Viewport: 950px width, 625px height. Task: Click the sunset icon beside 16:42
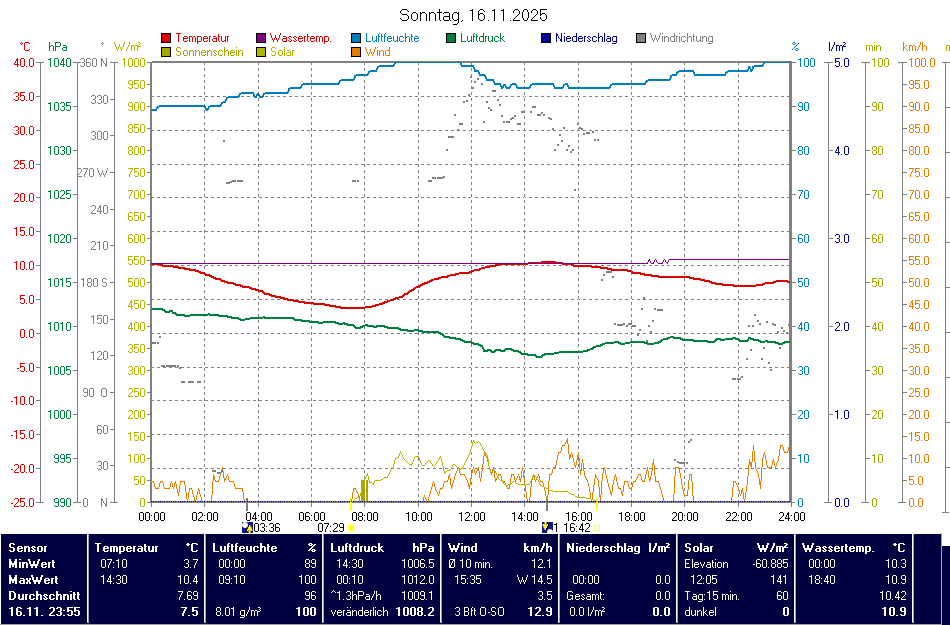click(597, 527)
